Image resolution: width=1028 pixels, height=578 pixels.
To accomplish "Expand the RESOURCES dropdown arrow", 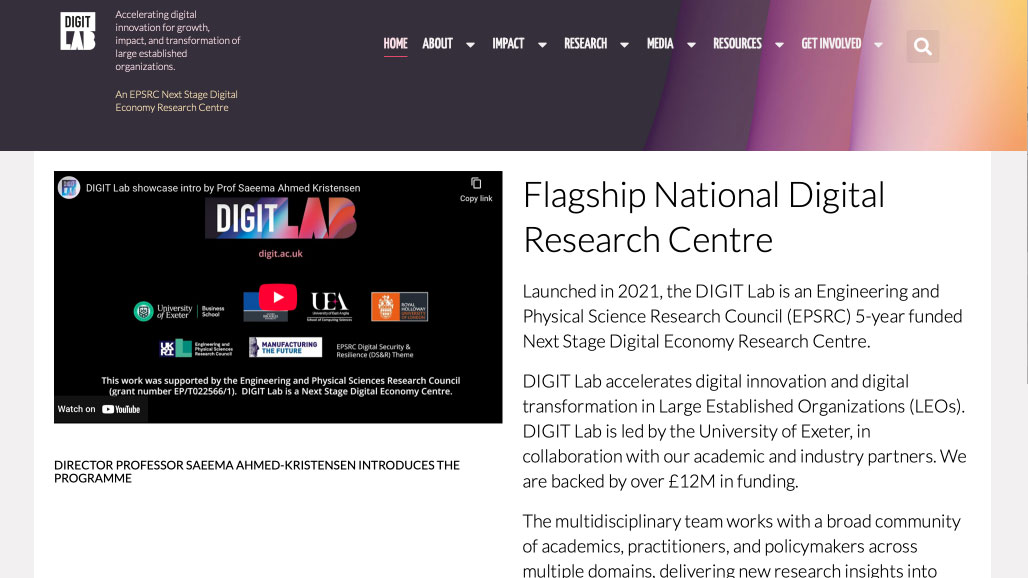I will (x=780, y=45).
